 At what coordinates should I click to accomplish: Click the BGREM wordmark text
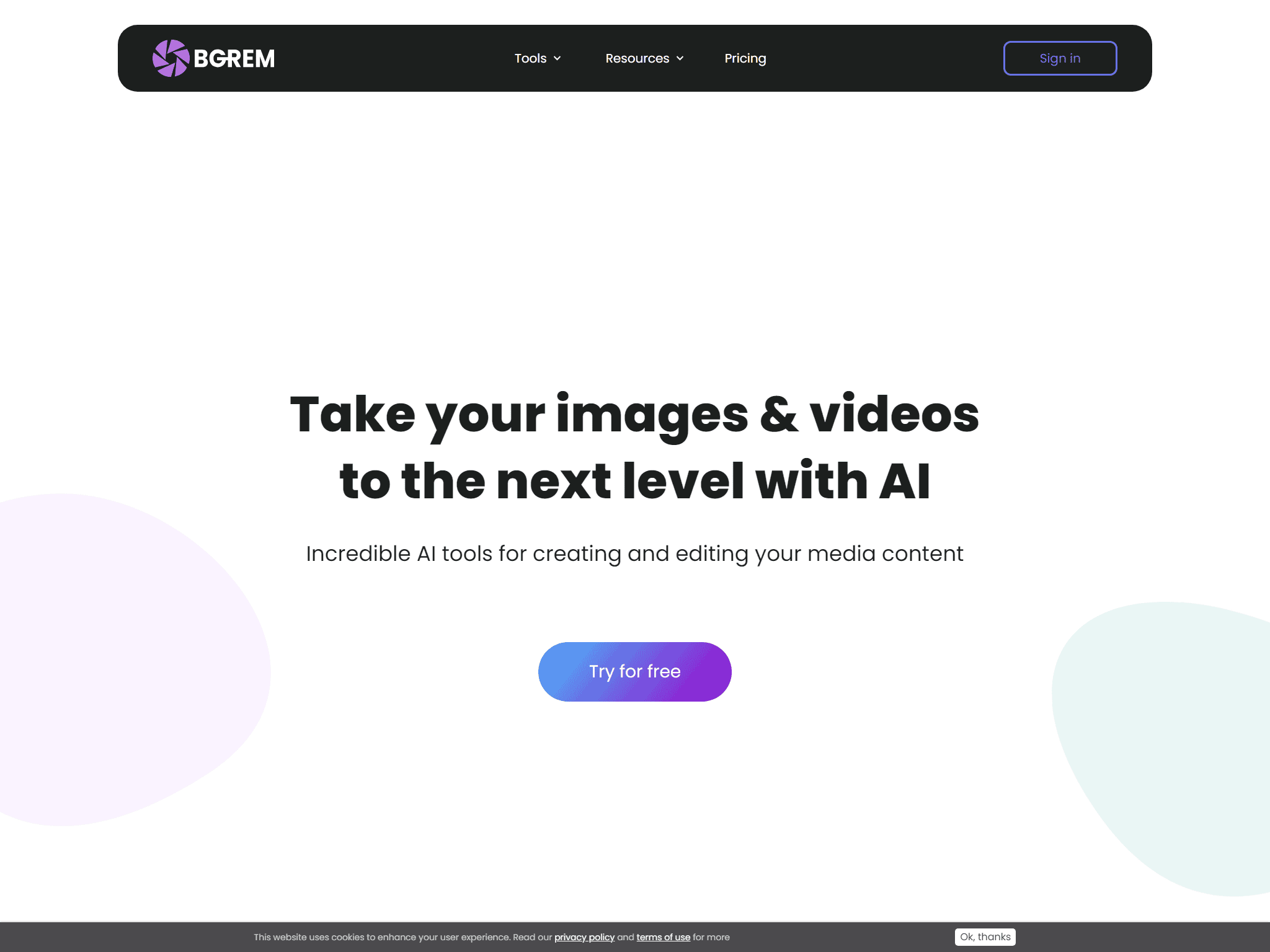[x=234, y=58]
